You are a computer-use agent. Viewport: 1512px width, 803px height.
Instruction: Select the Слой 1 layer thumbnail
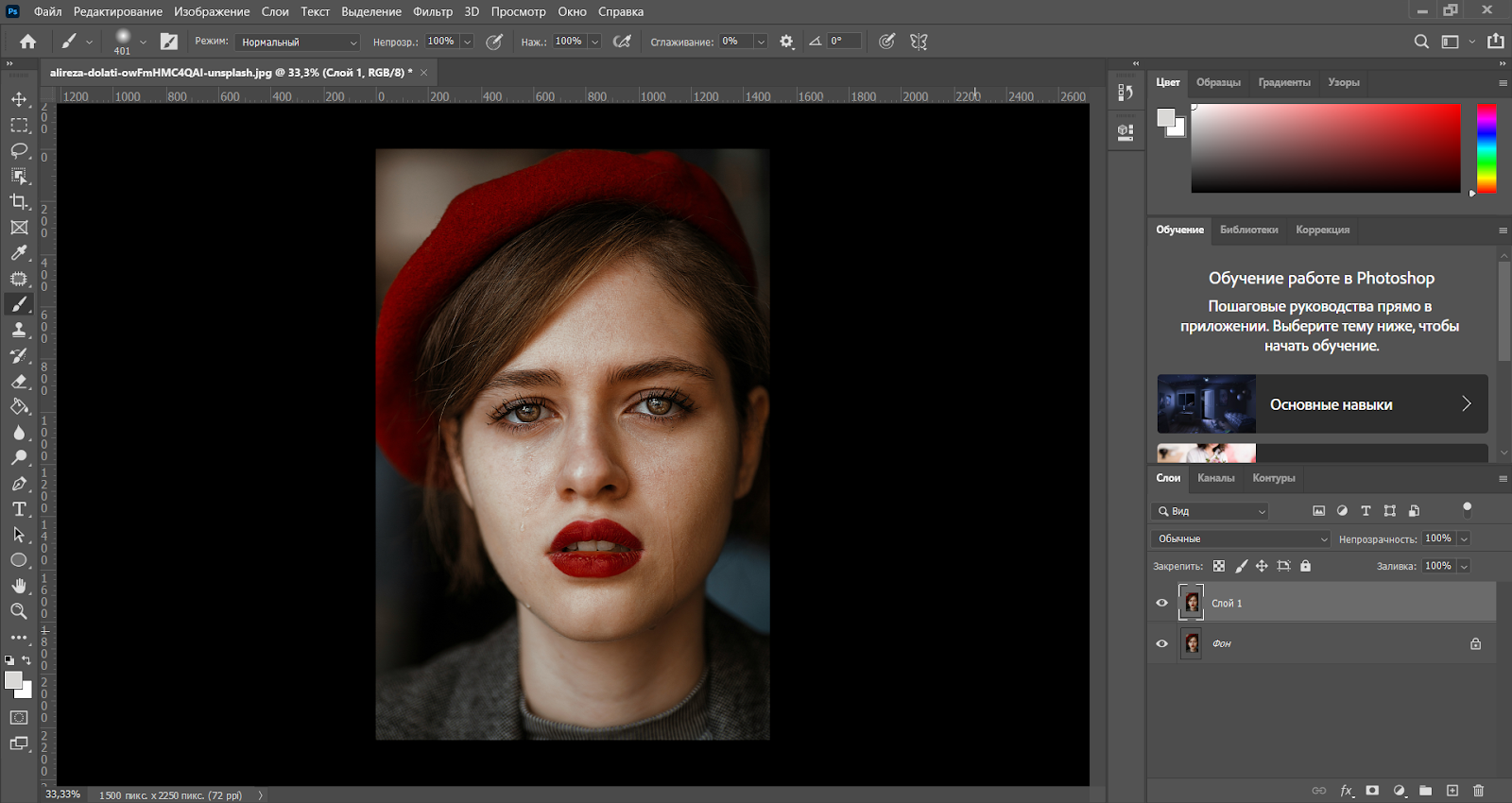point(1192,603)
